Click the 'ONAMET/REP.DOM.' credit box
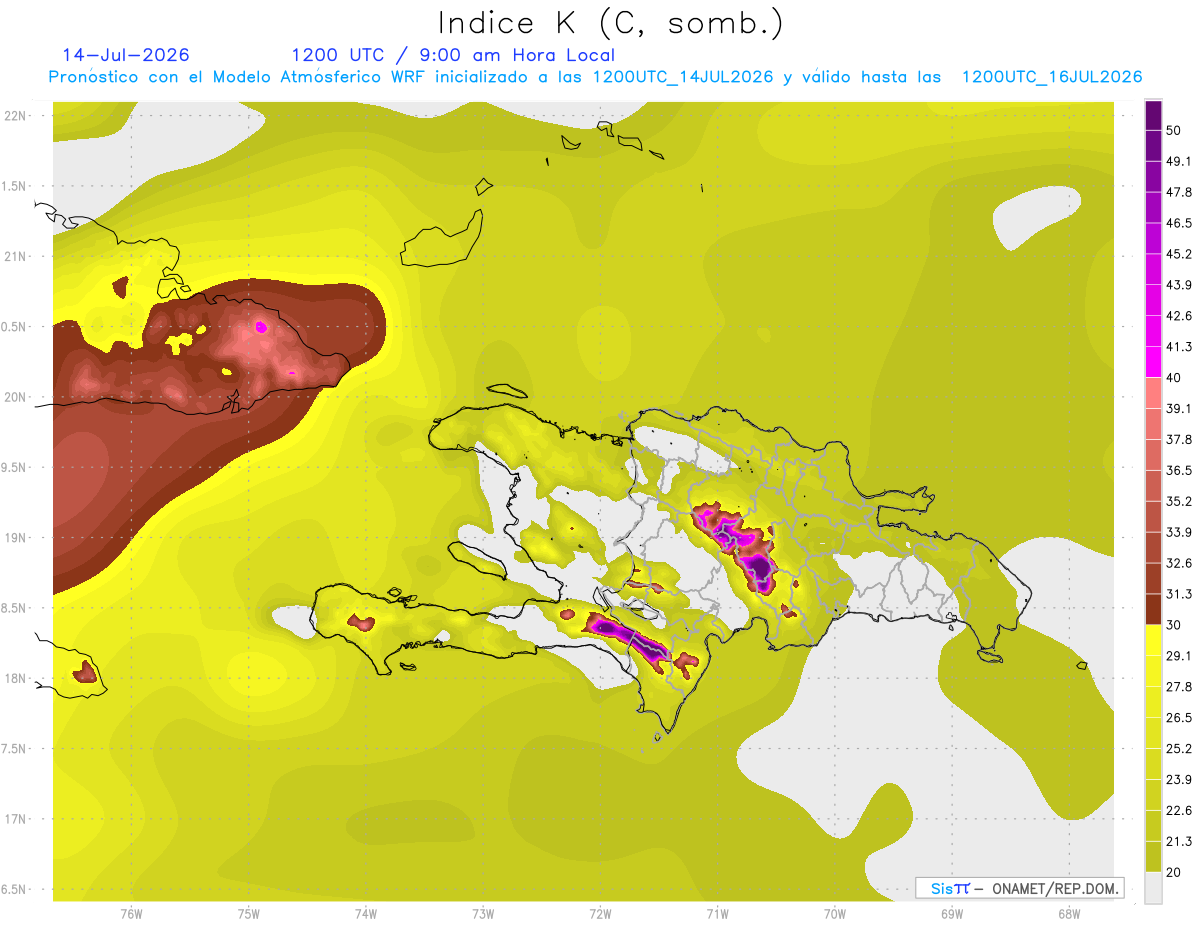This screenshot has width=1200, height=927. point(1019,888)
